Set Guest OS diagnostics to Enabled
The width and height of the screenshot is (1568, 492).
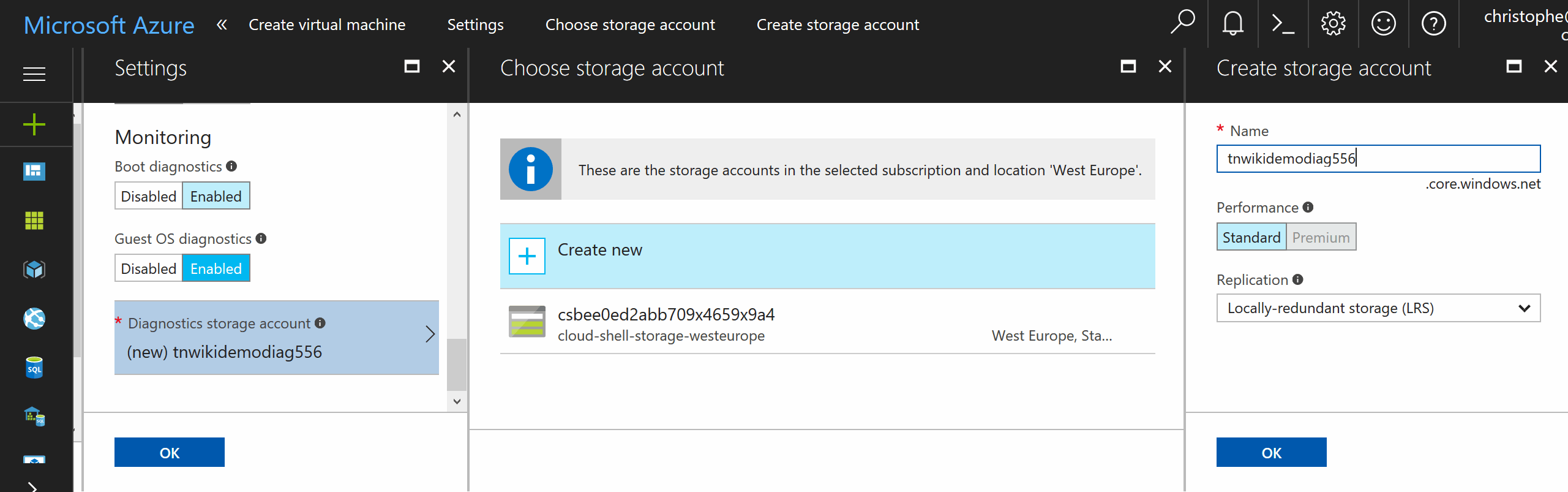click(216, 268)
